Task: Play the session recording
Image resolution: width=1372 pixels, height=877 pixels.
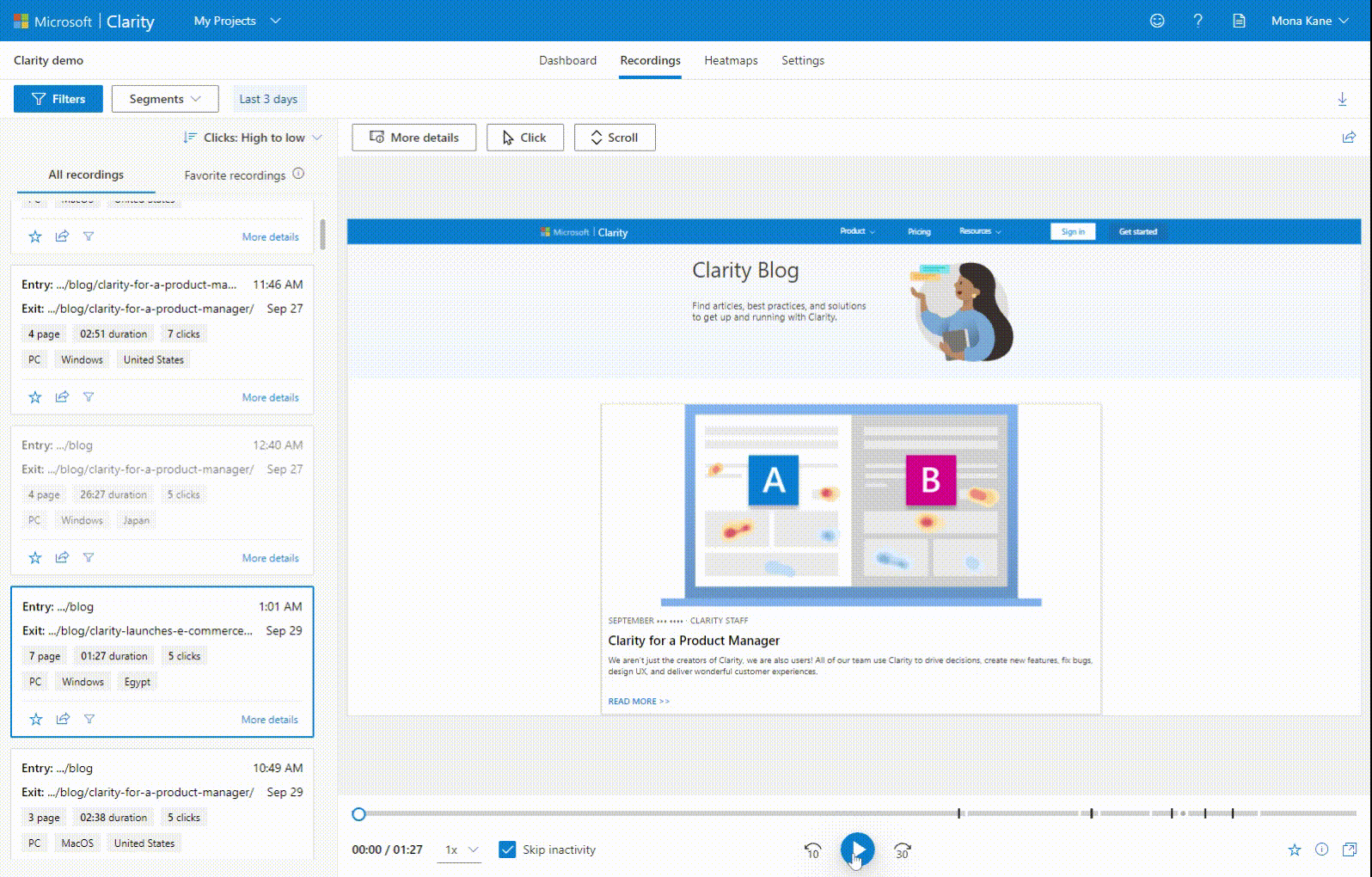Action: click(857, 850)
